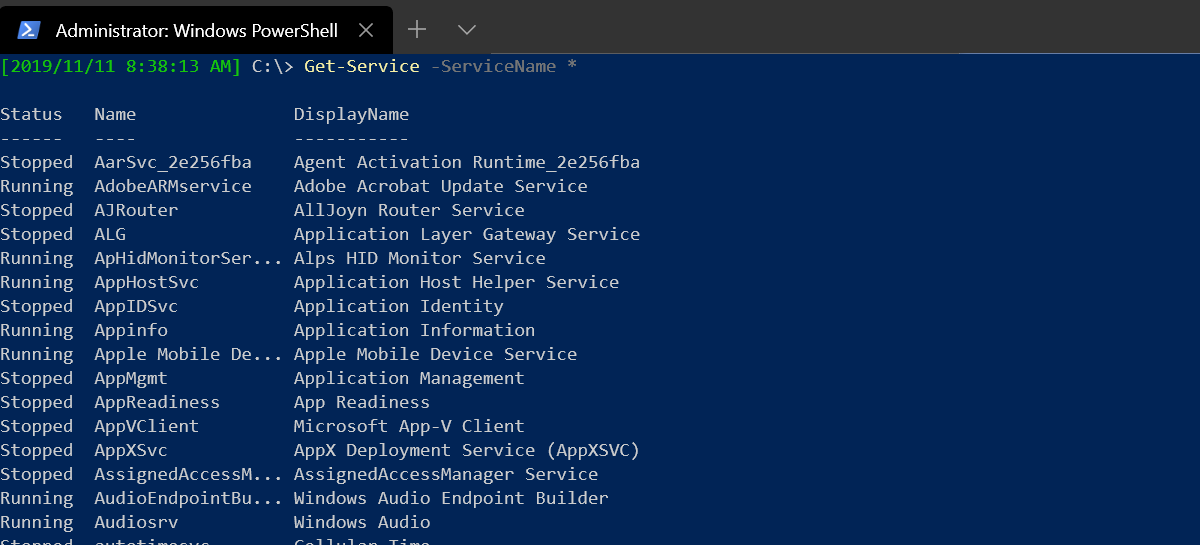
Task: Click Application Host Helper Service text
Action: tap(456, 282)
